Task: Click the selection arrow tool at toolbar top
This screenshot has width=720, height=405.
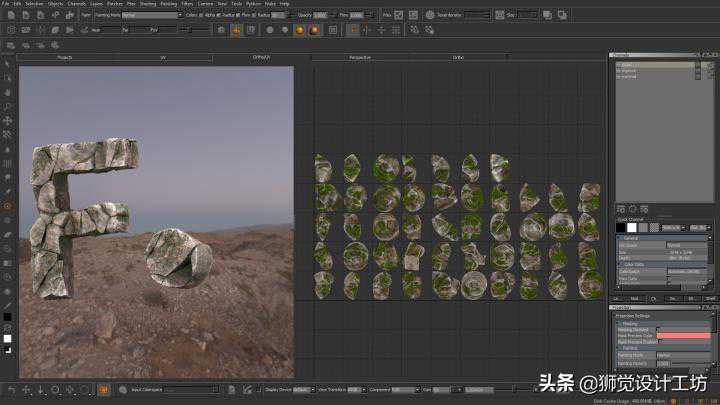Action: (7, 64)
